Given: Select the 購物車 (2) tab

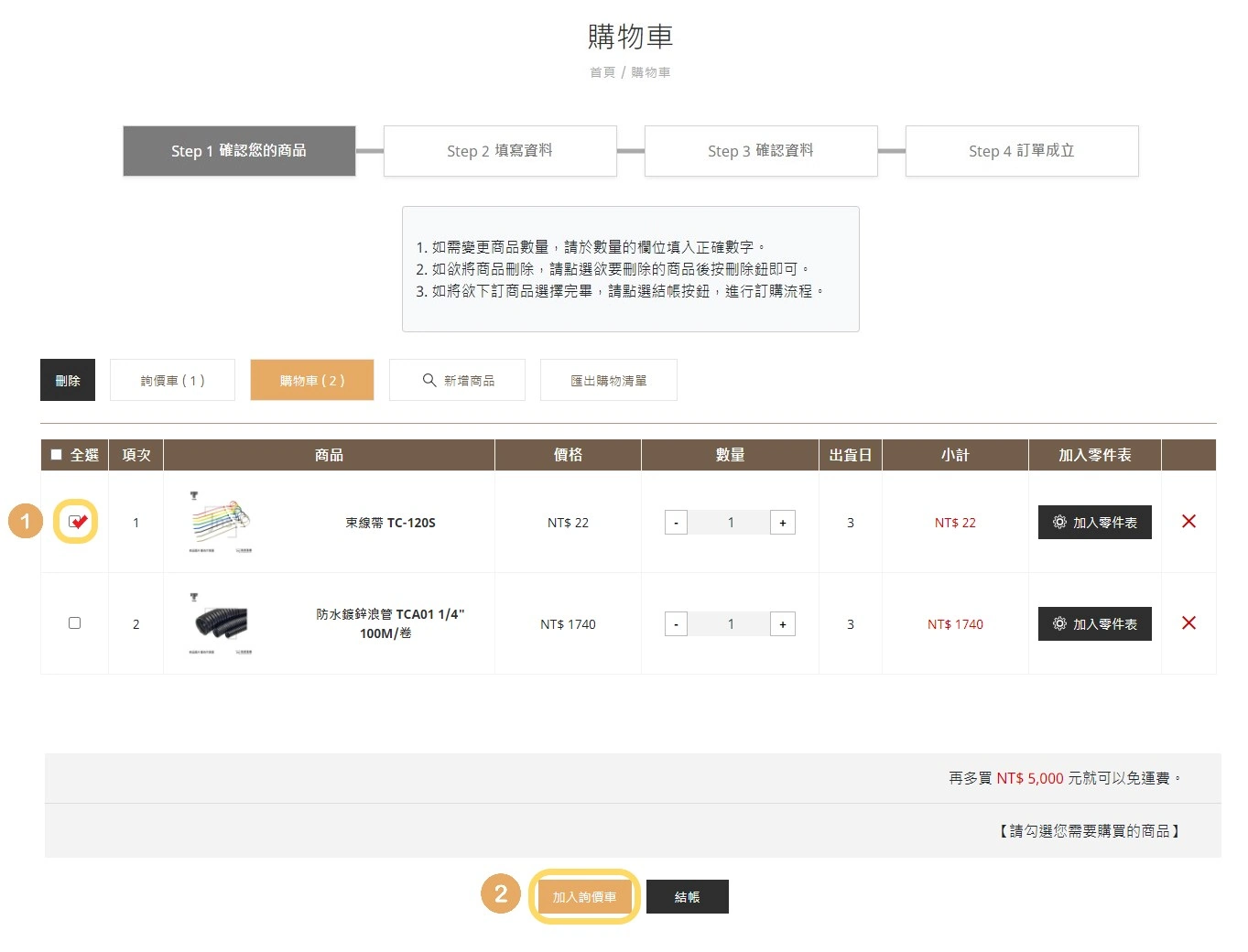Looking at the screenshot, I should [311, 381].
